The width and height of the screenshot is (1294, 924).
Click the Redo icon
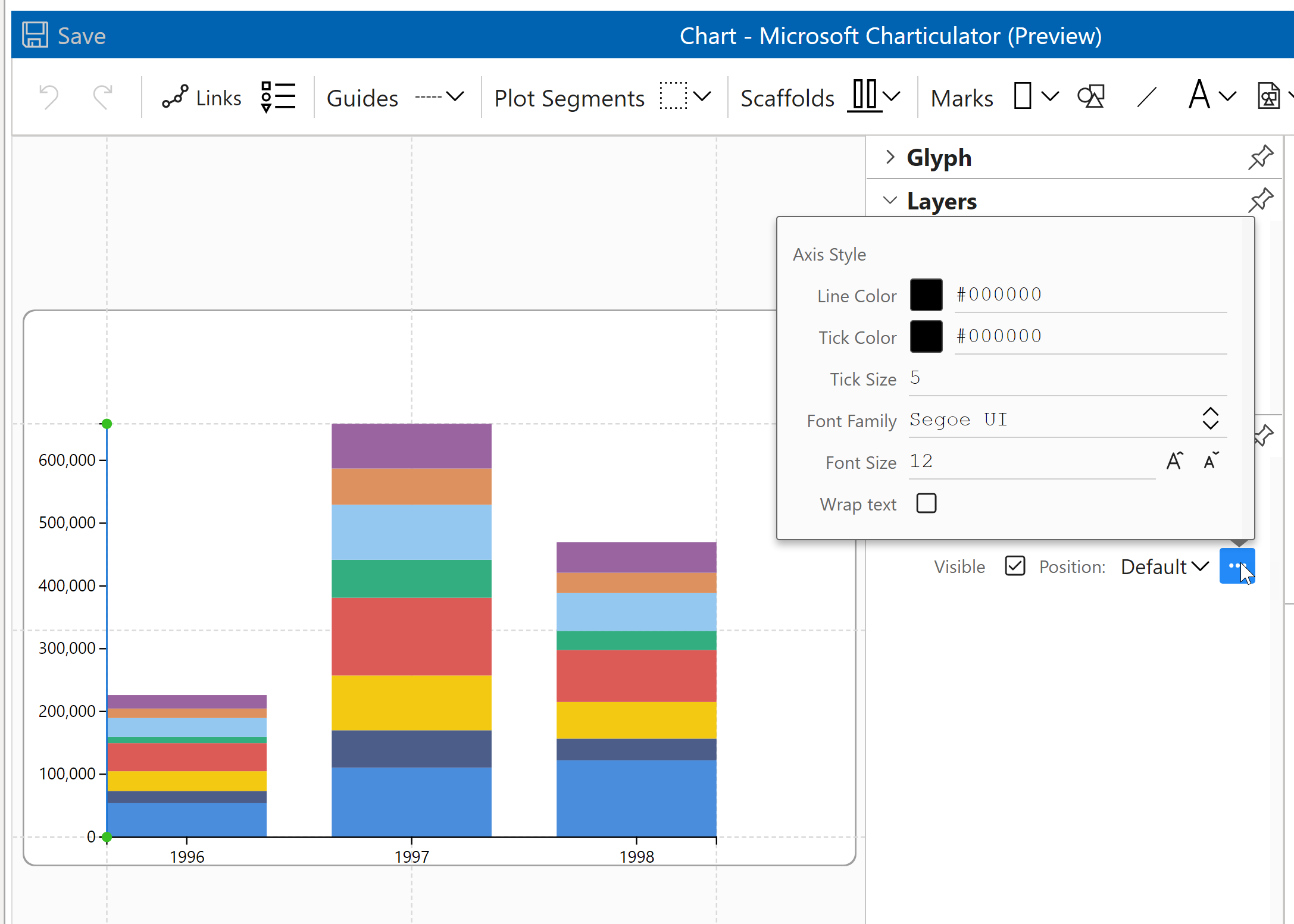click(102, 96)
